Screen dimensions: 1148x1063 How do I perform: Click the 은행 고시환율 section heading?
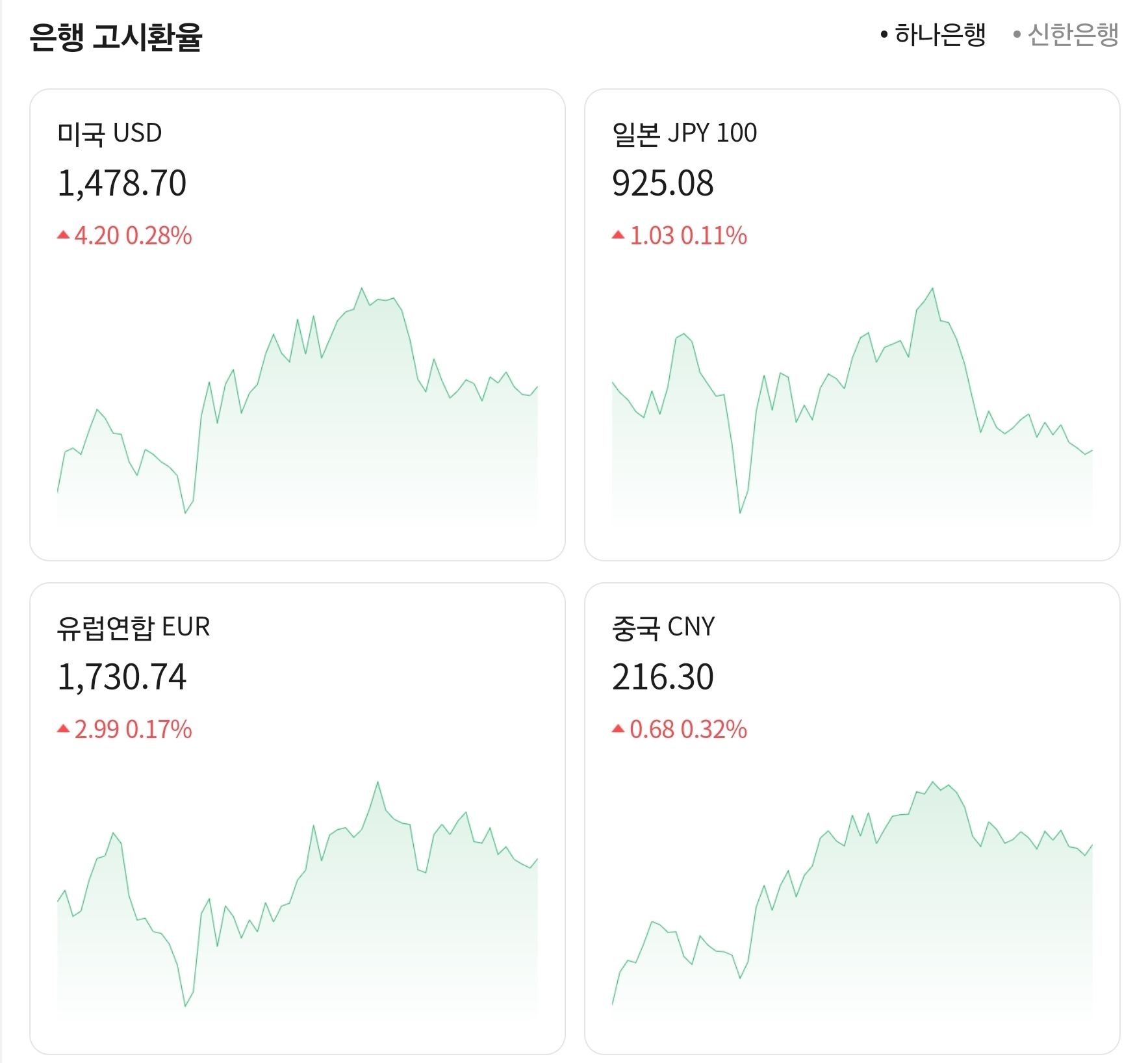pyautogui.click(x=116, y=36)
